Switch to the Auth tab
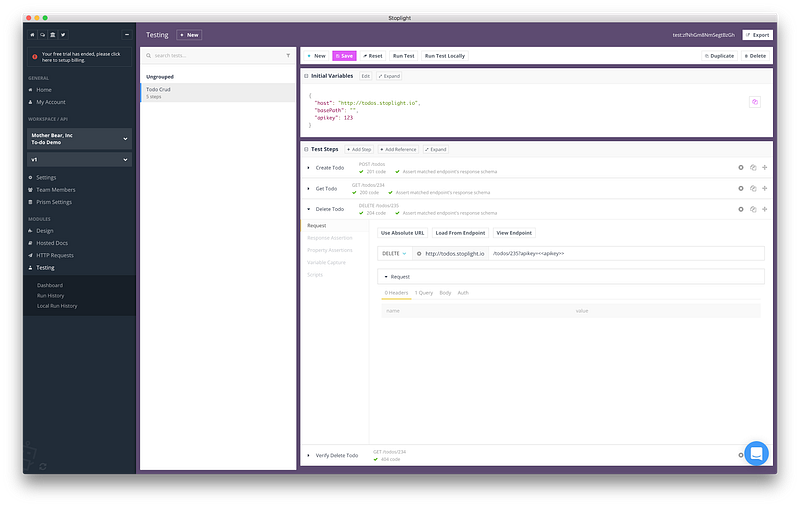This screenshot has height=507, width=800. (x=463, y=293)
